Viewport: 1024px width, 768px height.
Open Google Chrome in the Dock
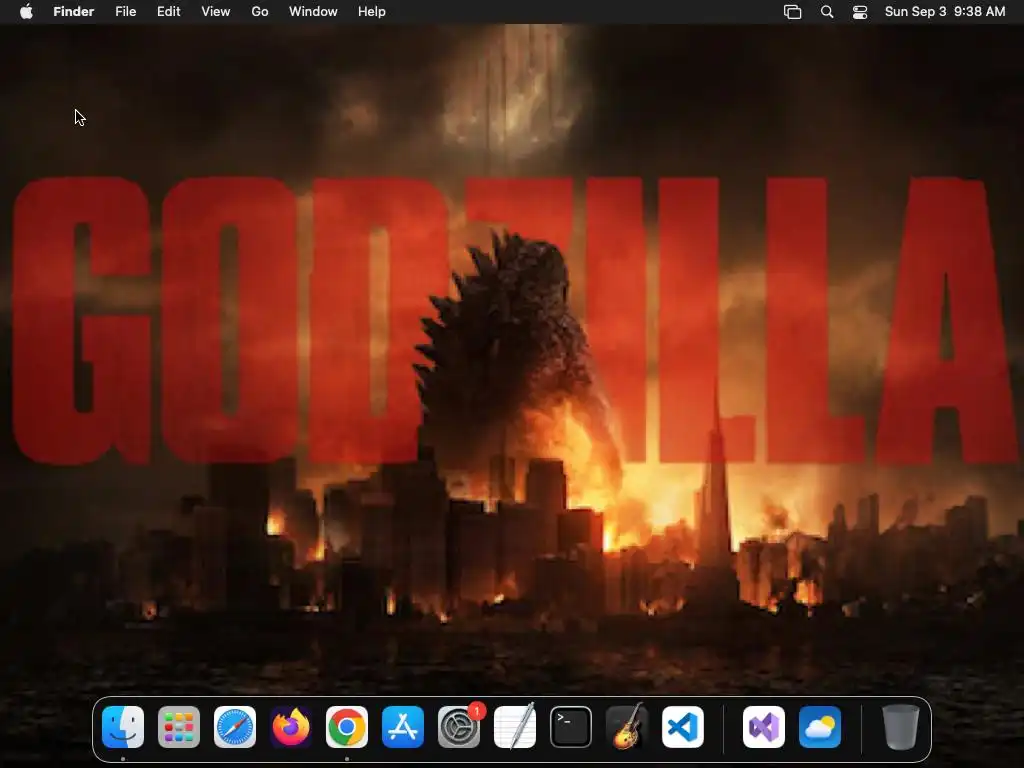point(347,727)
